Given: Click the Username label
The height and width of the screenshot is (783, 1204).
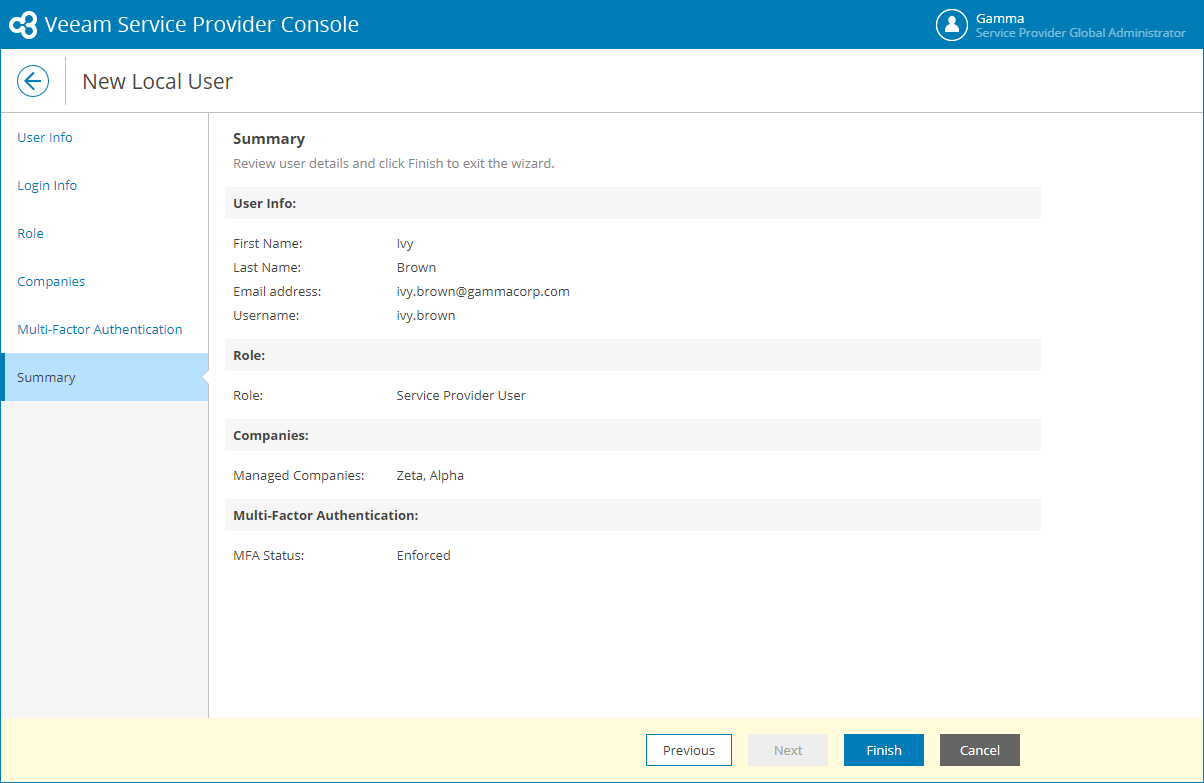Looking at the screenshot, I should [266, 315].
